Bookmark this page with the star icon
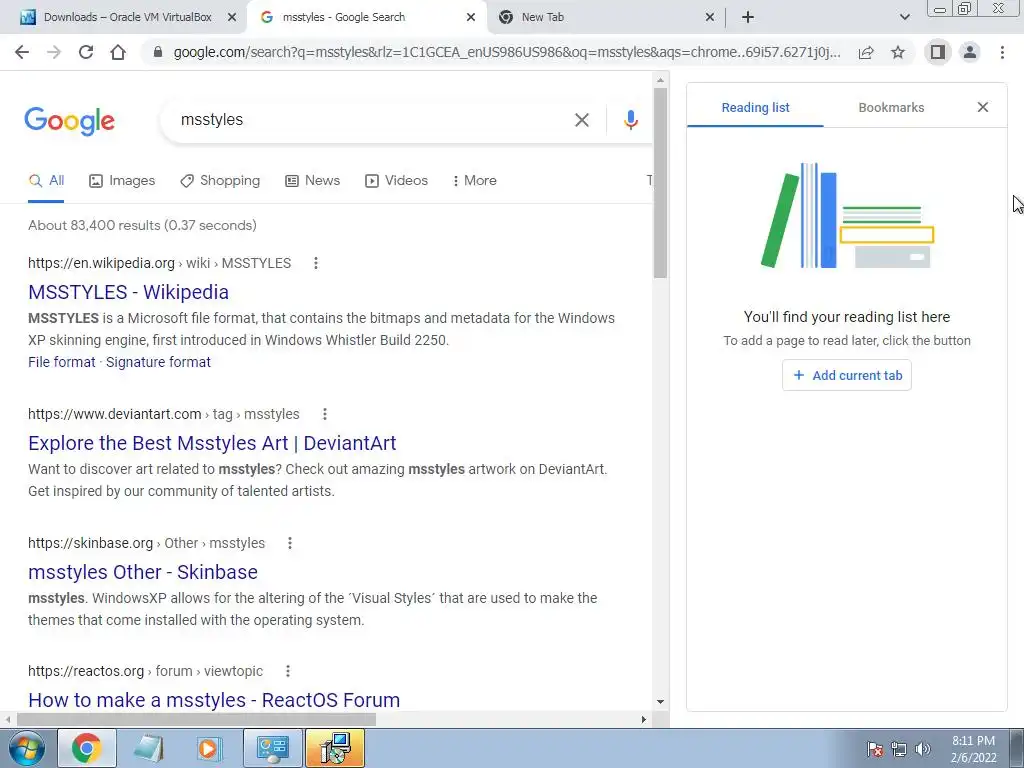Screen dimensions: 1024x768 [x=898, y=52]
